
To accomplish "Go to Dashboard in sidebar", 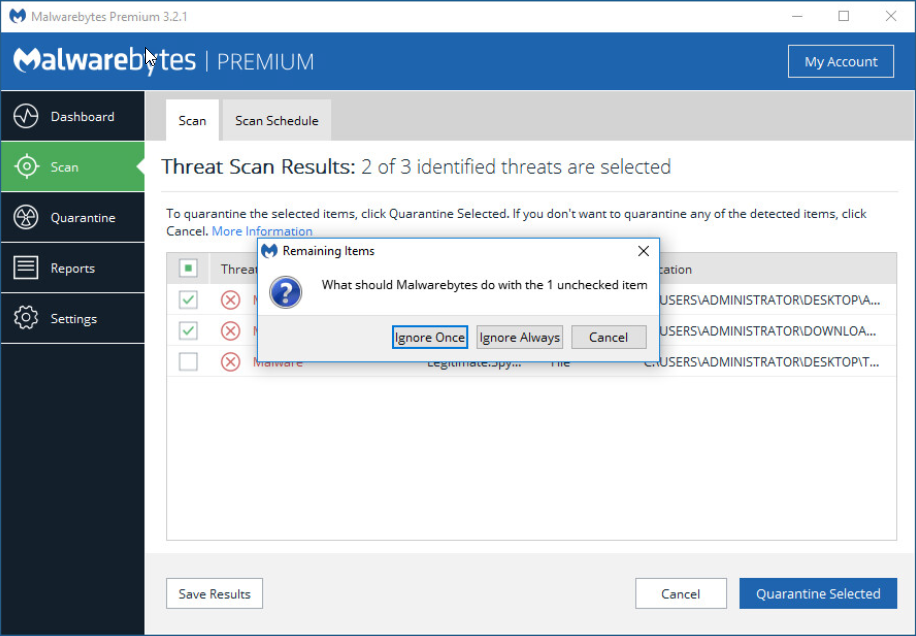I will pos(72,116).
